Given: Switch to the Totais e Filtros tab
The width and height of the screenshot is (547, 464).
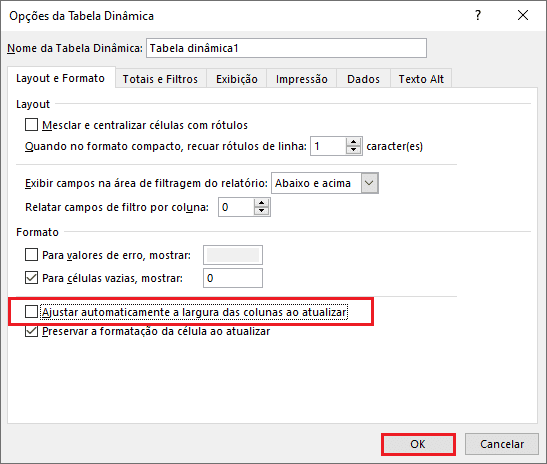Looking at the screenshot, I should tap(160, 79).
